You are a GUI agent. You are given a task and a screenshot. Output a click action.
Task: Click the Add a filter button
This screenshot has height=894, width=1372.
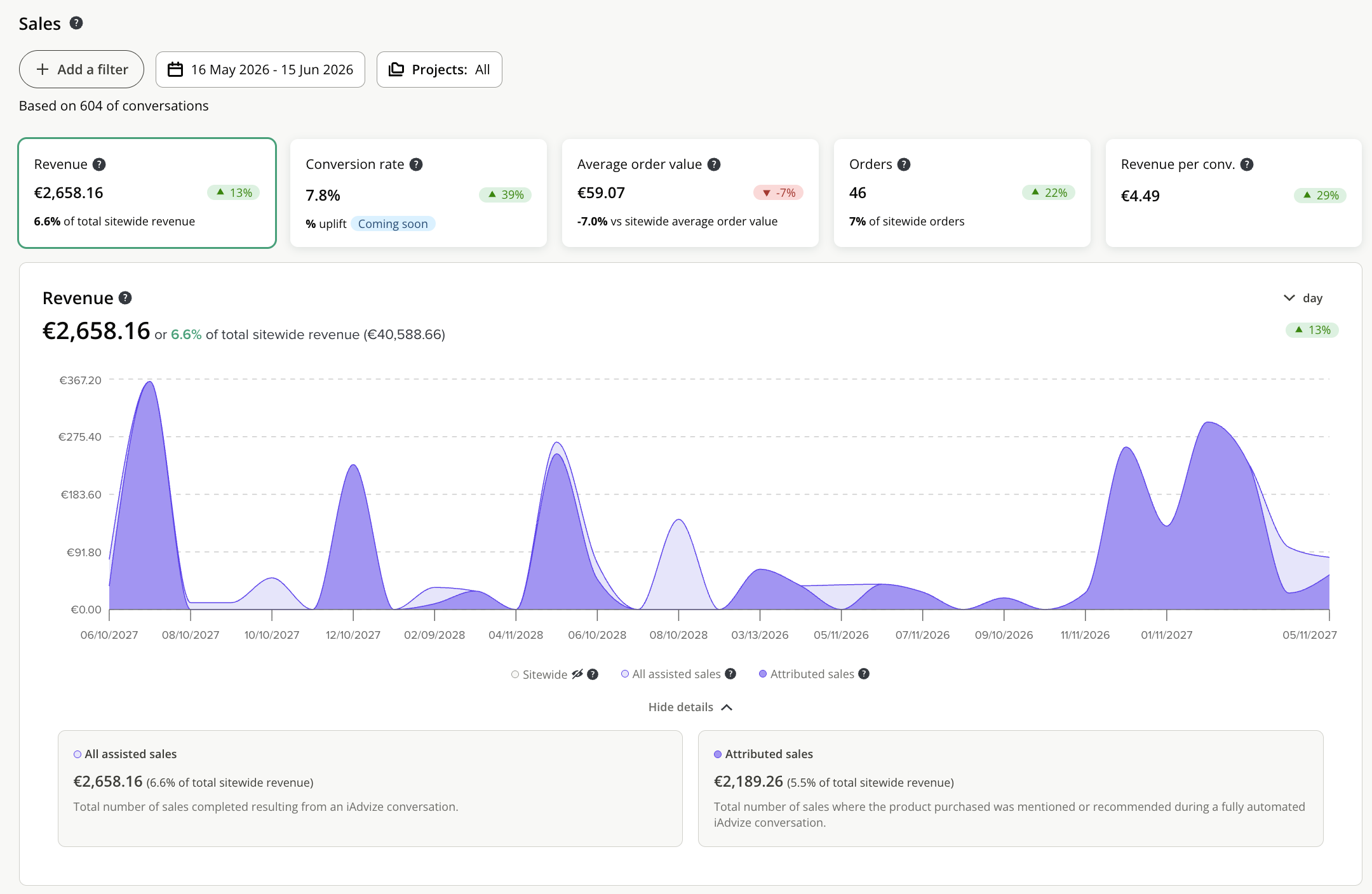point(81,69)
